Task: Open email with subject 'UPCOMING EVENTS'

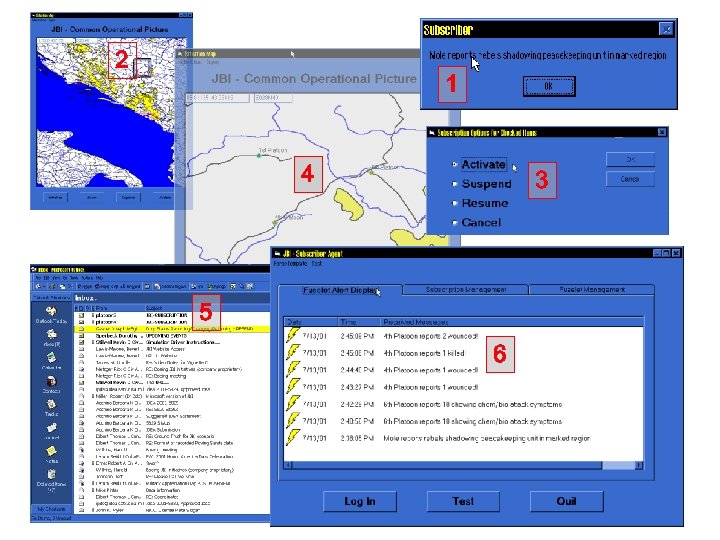Action: 172,336
